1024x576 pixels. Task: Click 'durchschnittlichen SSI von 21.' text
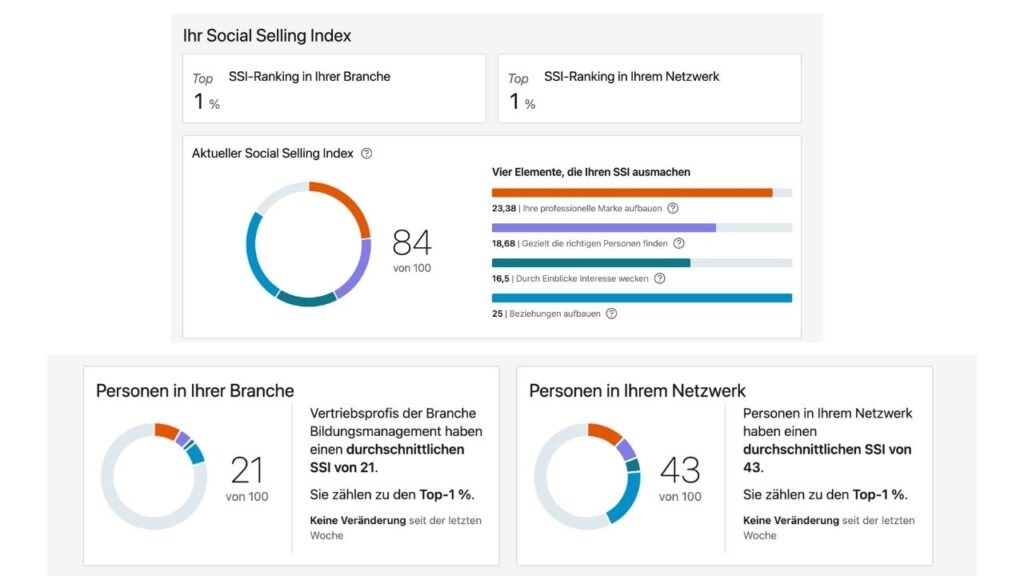387,458
